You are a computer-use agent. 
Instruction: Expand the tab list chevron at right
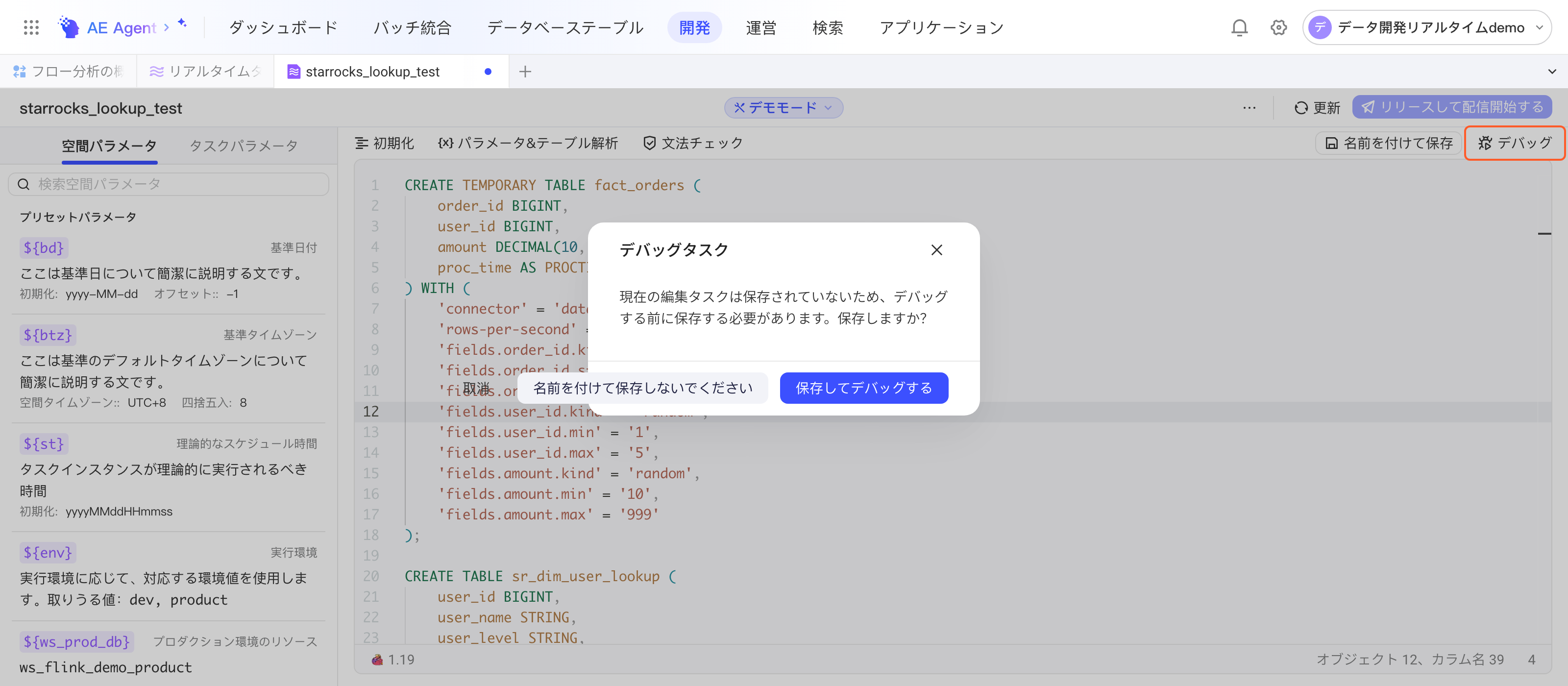[x=1551, y=72]
